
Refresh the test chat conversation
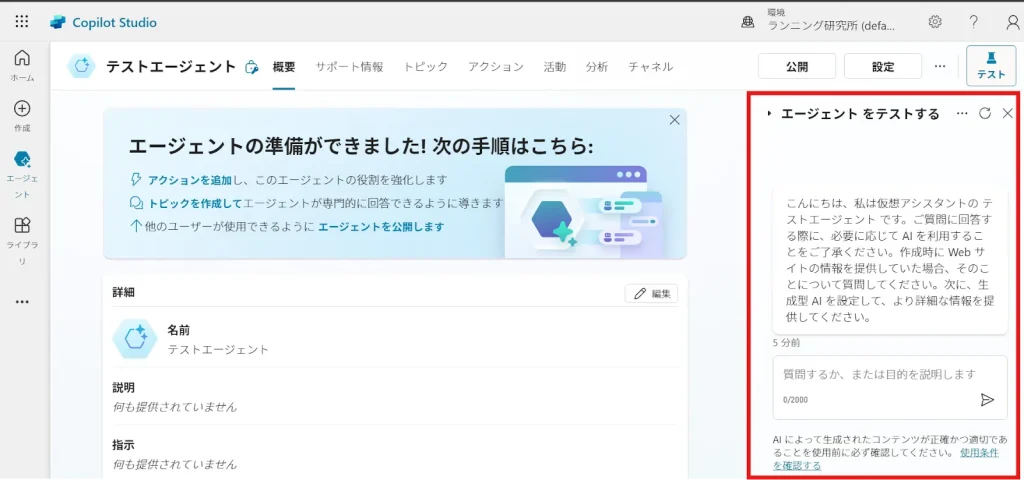click(985, 114)
